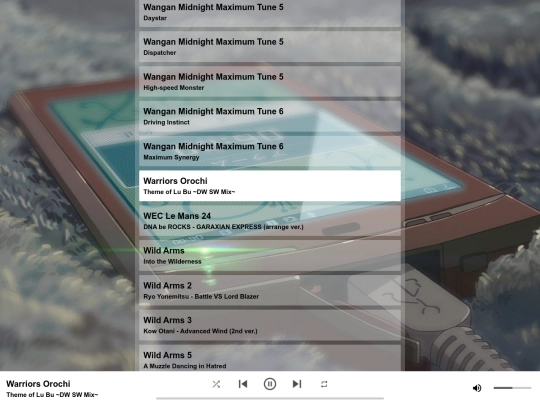This screenshot has height=405, width=540.
Task: Play Wild Arms 3 Advanced Wind
Action: [x=270, y=325]
